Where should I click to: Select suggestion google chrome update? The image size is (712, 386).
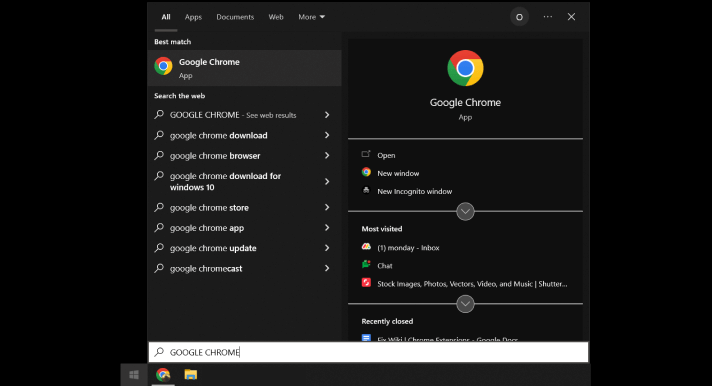coord(213,248)
